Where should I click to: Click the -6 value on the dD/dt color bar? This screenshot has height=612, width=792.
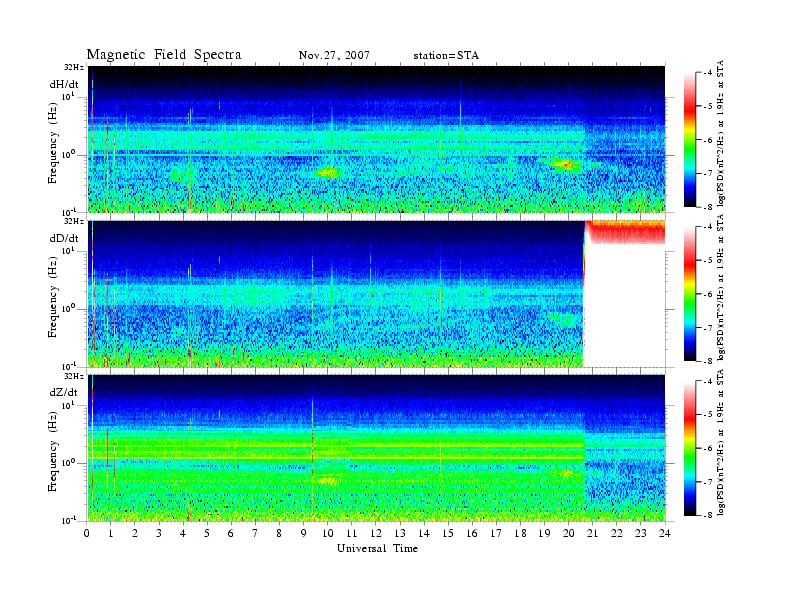pyautogui.click(x=709, y=294)
